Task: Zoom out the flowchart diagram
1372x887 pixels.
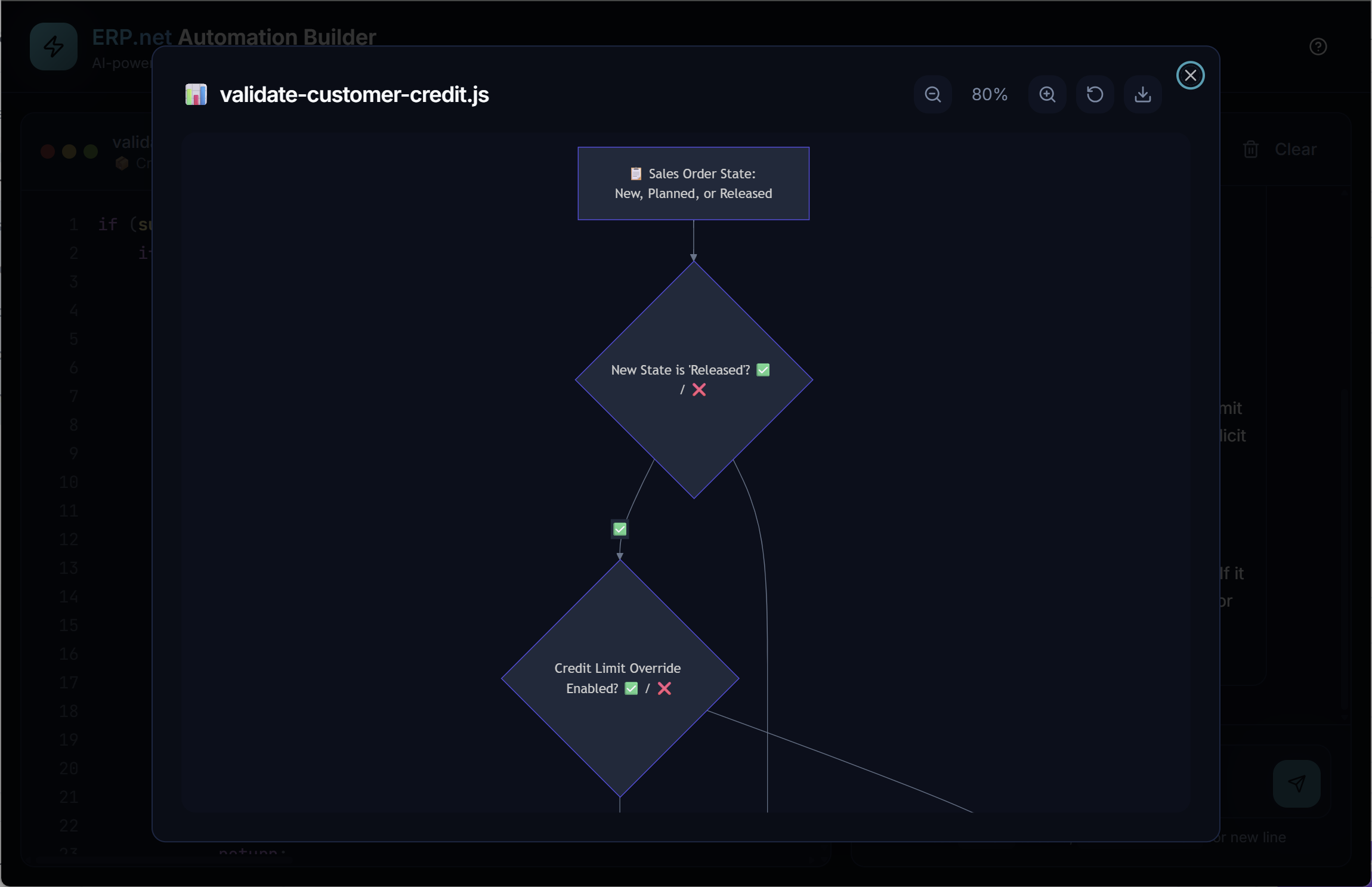Action: [933, 94]
